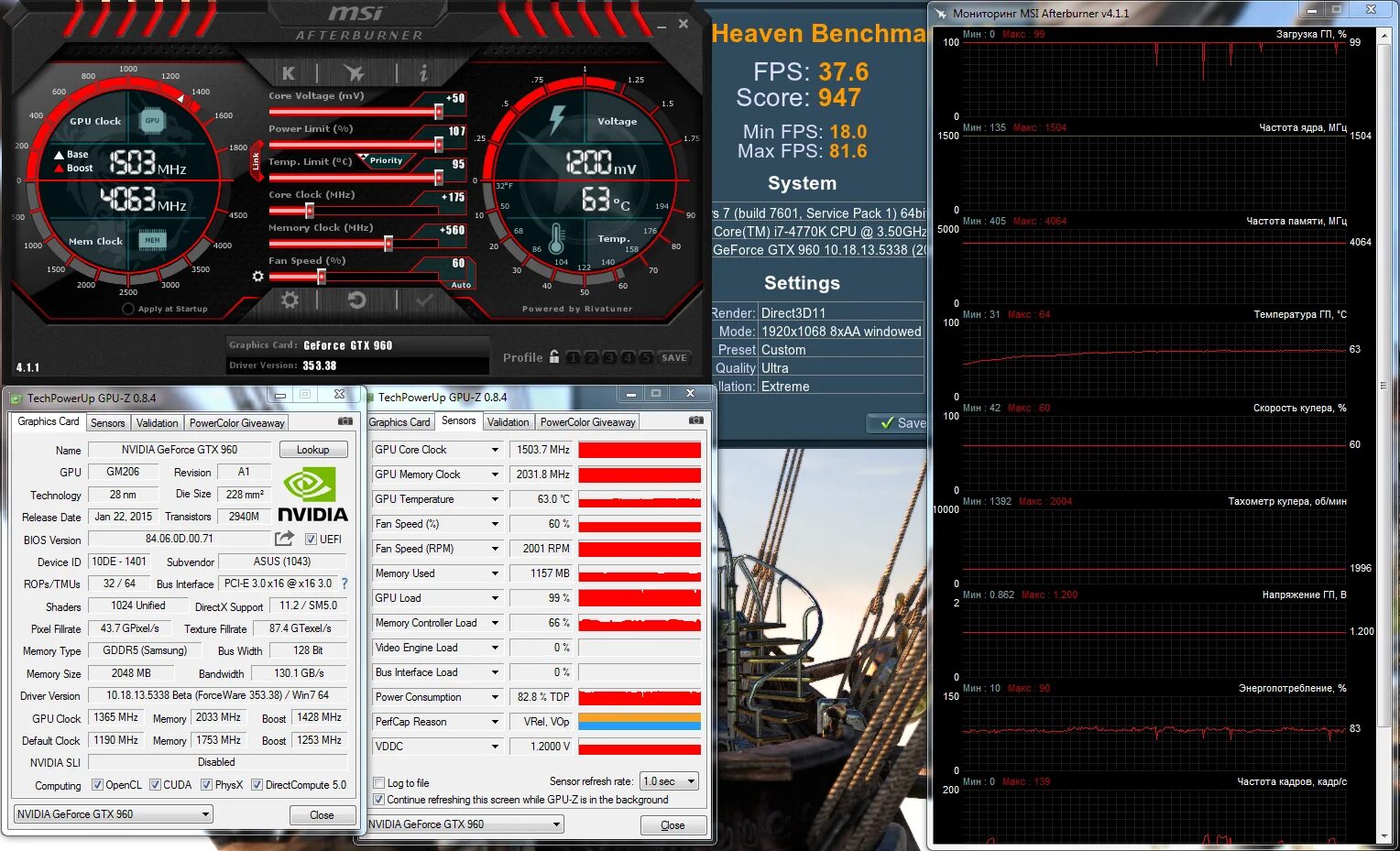Open the GPU Load sensor dropdown

[495, 598]
